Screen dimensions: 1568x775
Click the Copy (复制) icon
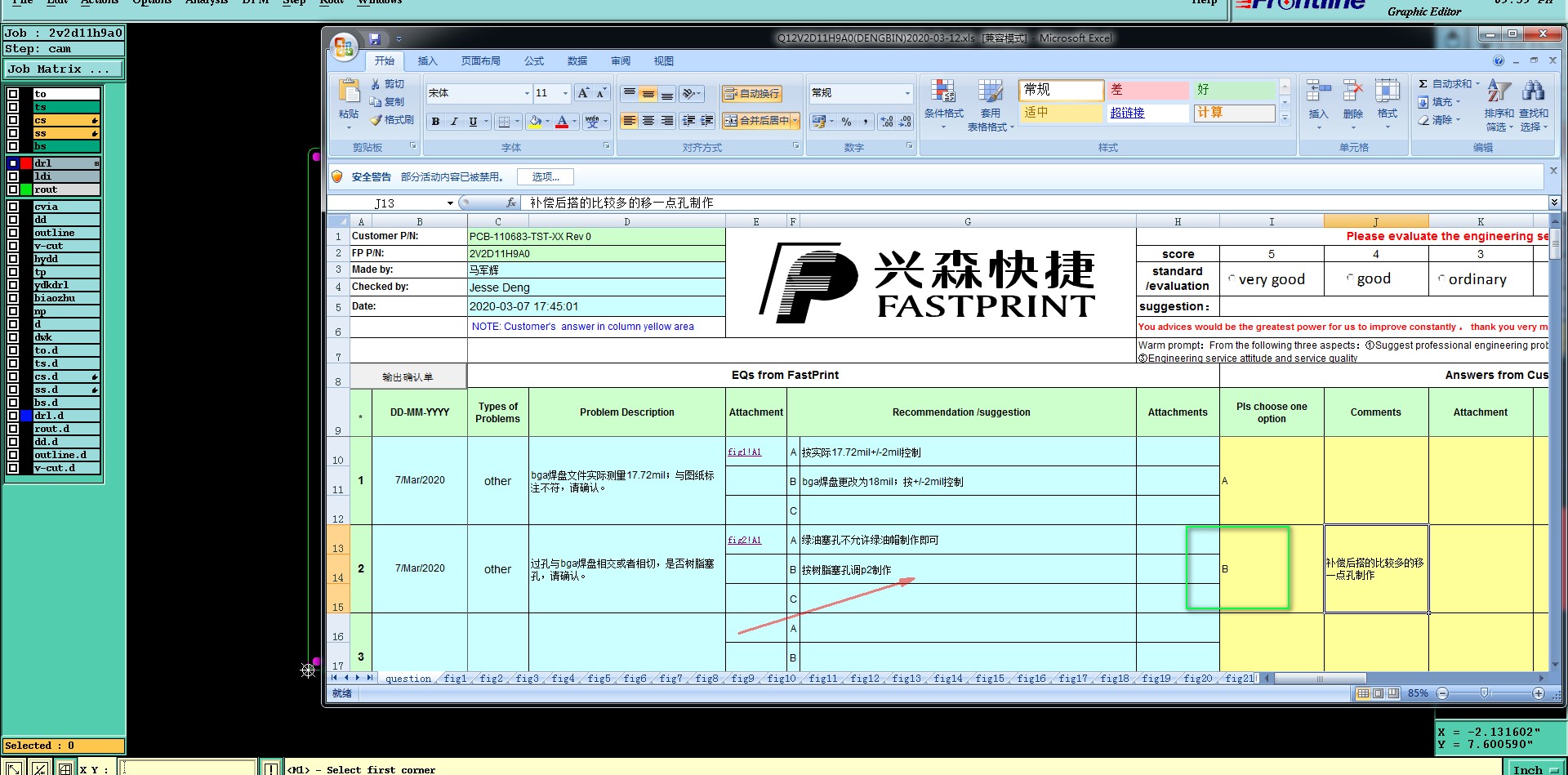tap(376, 102)
